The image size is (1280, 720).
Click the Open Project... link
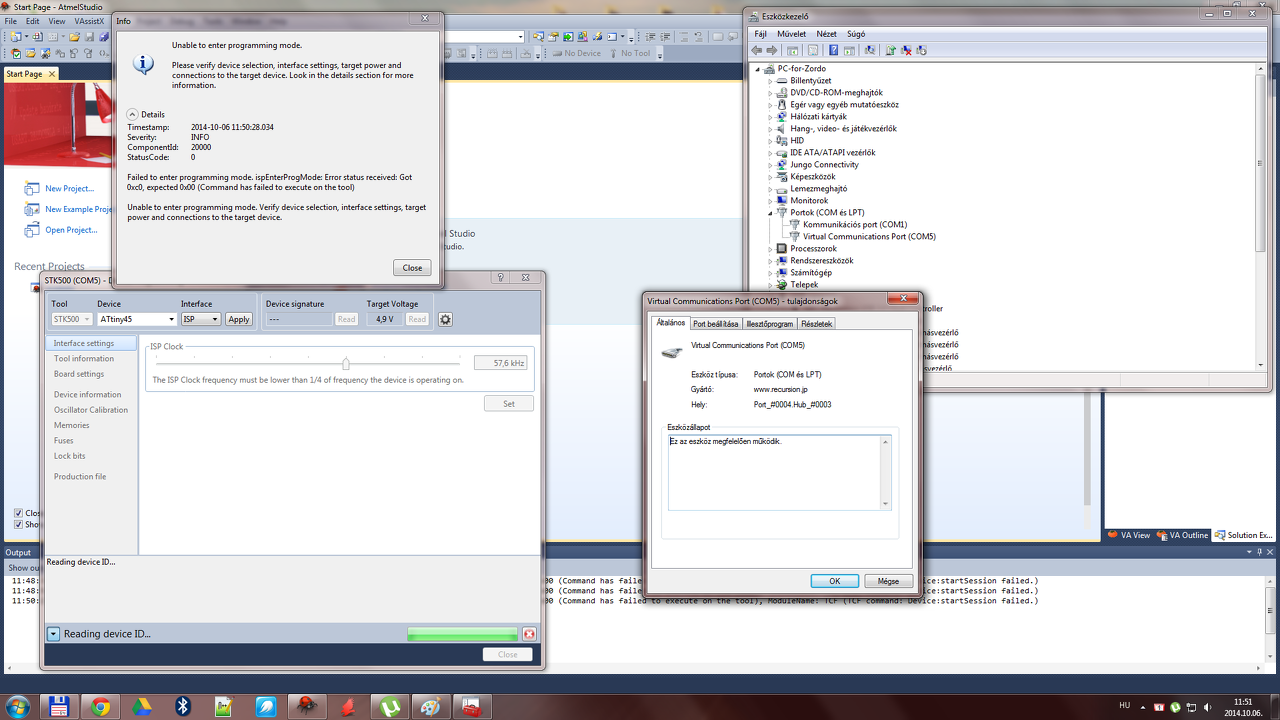pos(71,230)
